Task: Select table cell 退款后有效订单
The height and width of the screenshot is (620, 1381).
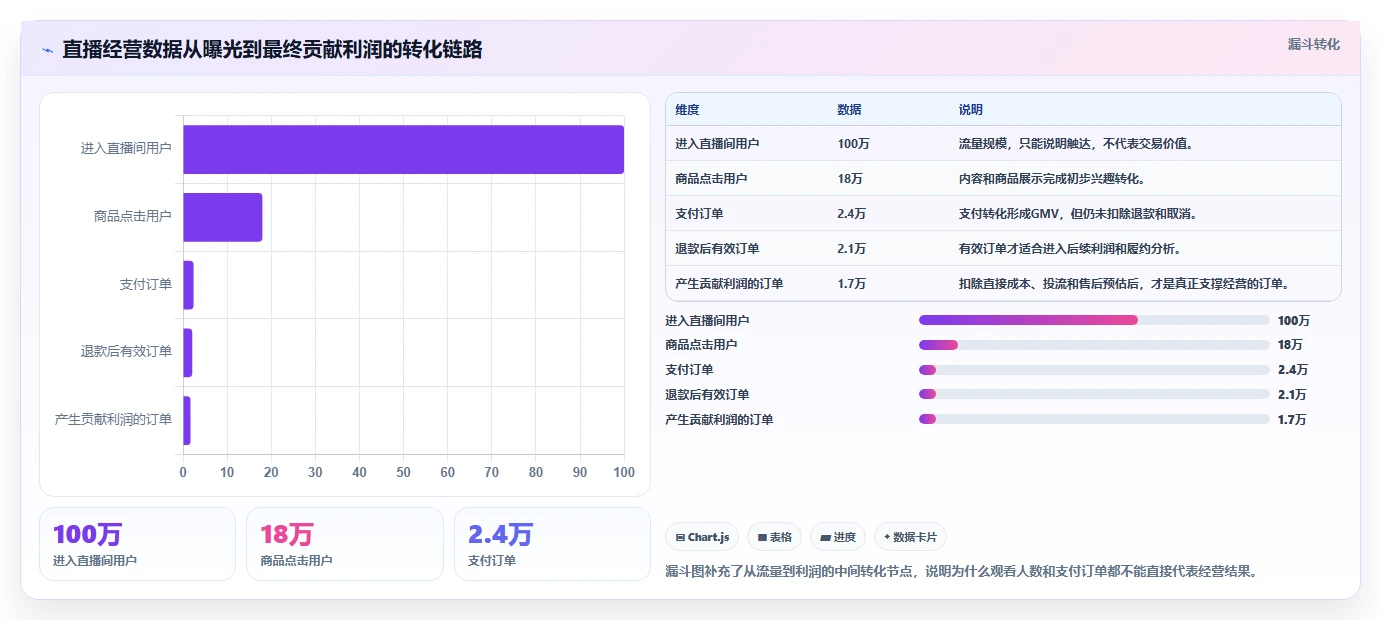Action: [x=717, y=249]
